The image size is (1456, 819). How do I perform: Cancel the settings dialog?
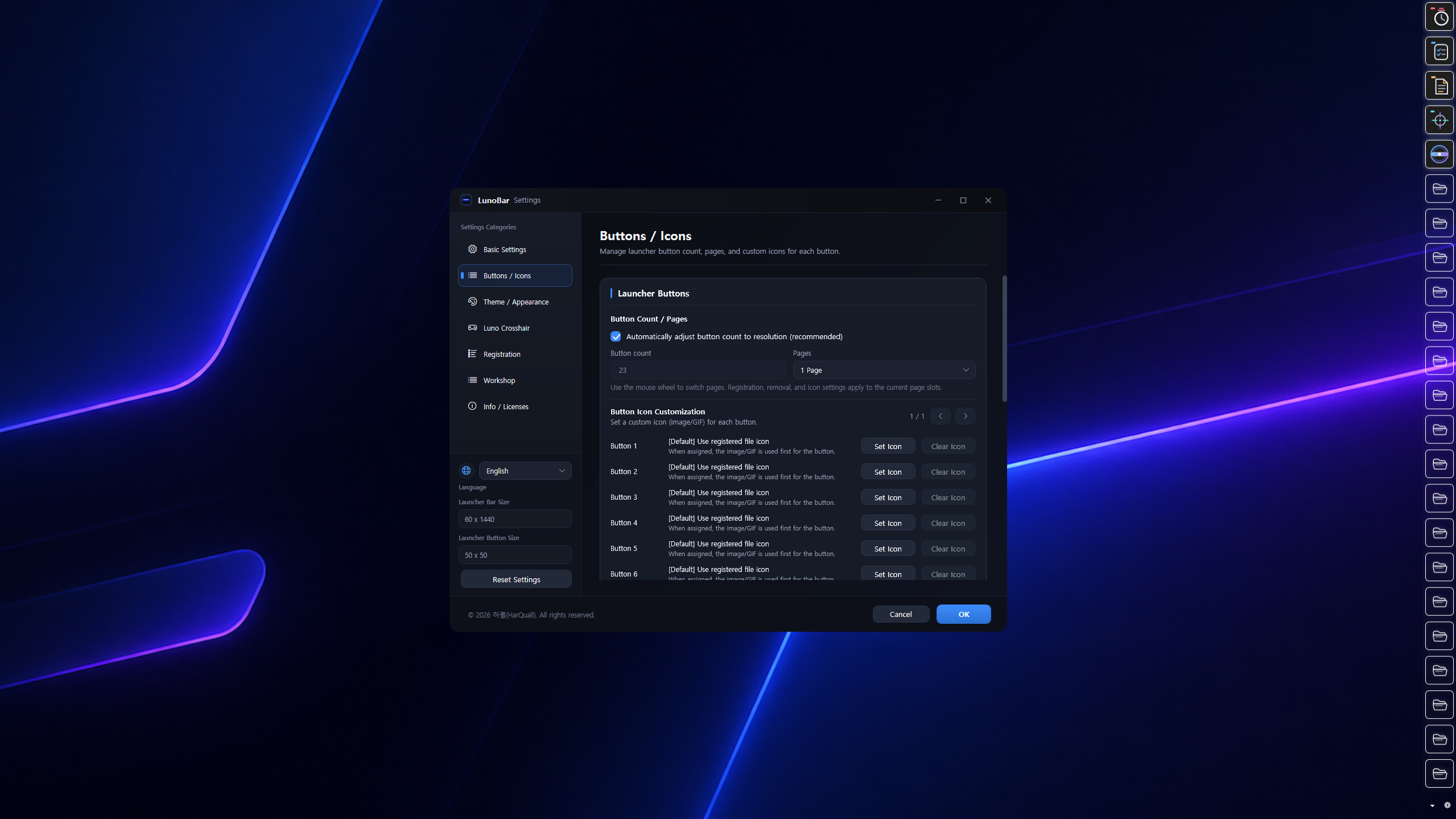(901, 614)
